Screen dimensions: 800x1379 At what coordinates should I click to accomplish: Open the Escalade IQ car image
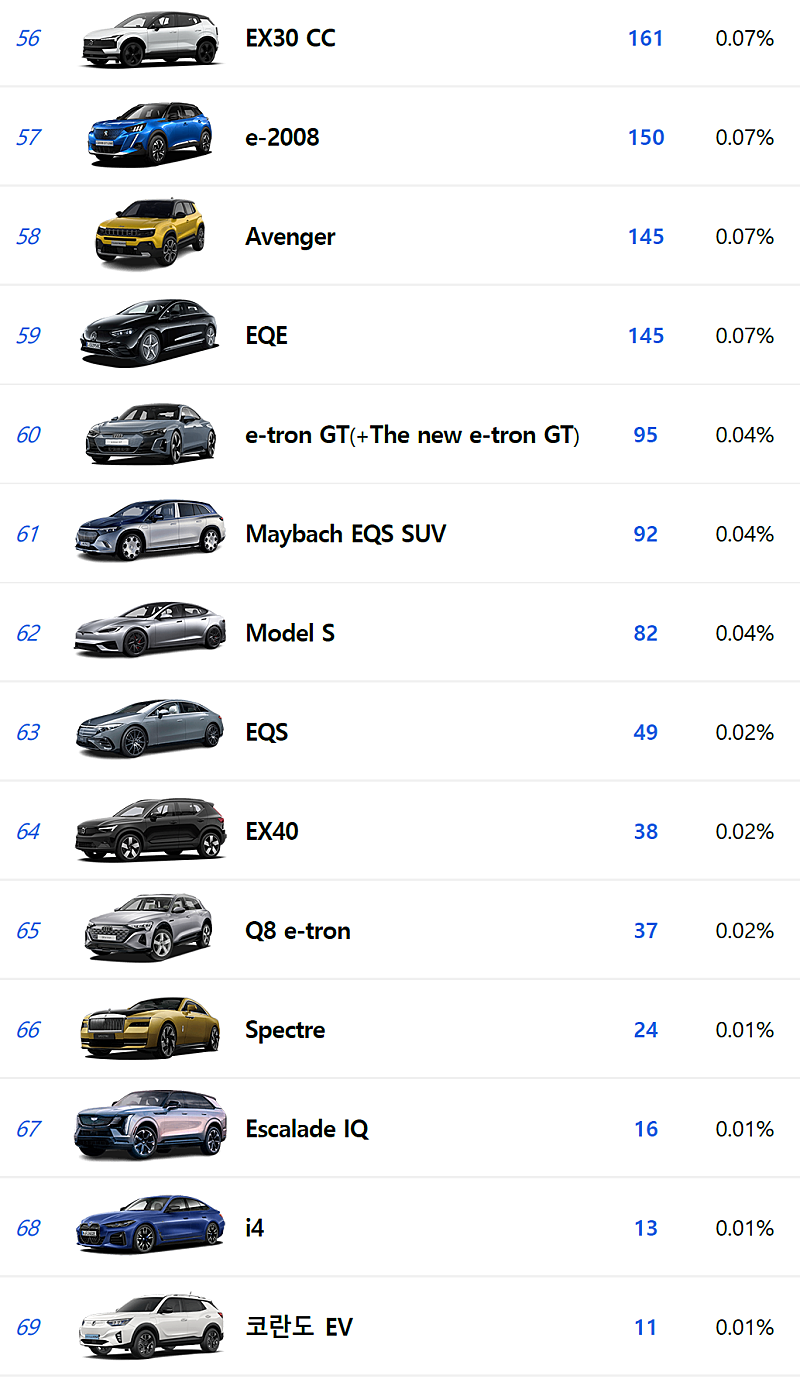(x=150, y=1126)
